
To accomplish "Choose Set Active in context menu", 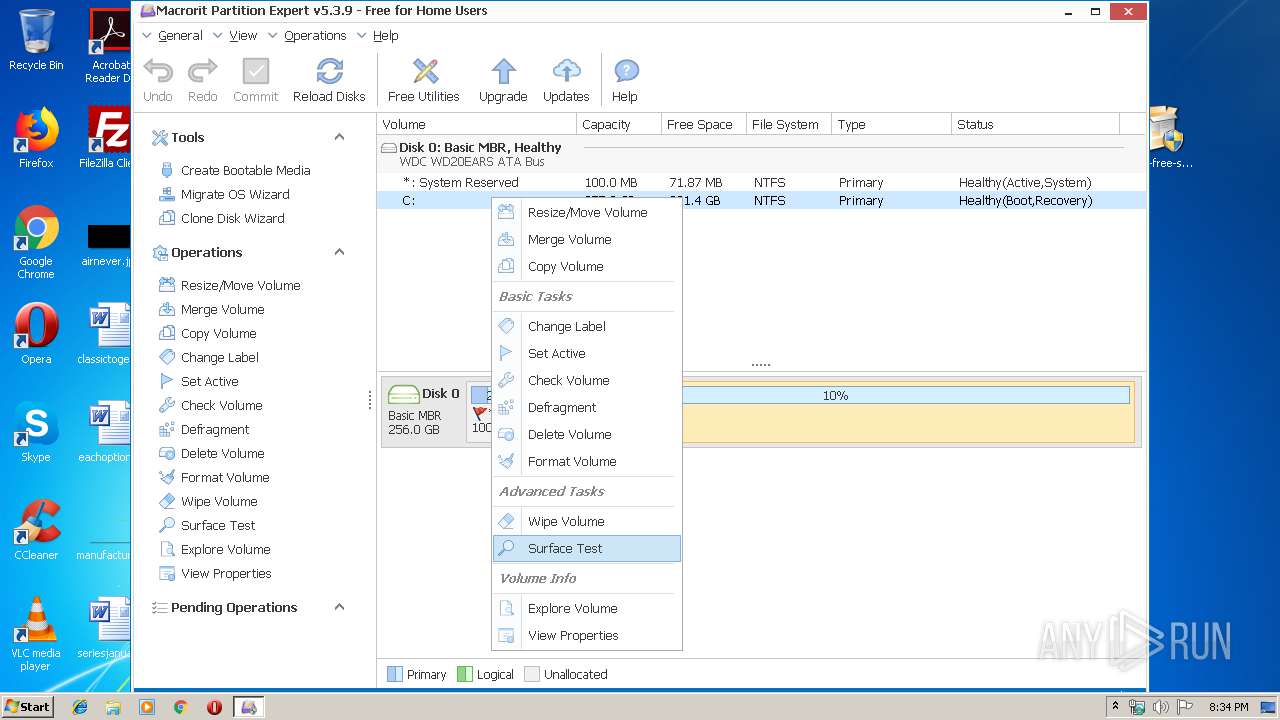I will [587, 353].
